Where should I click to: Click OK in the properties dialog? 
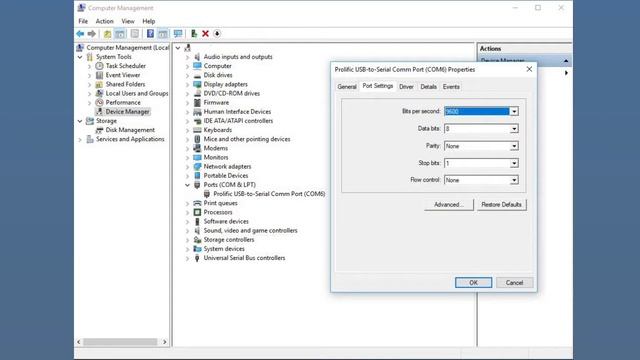pos(473,282)
